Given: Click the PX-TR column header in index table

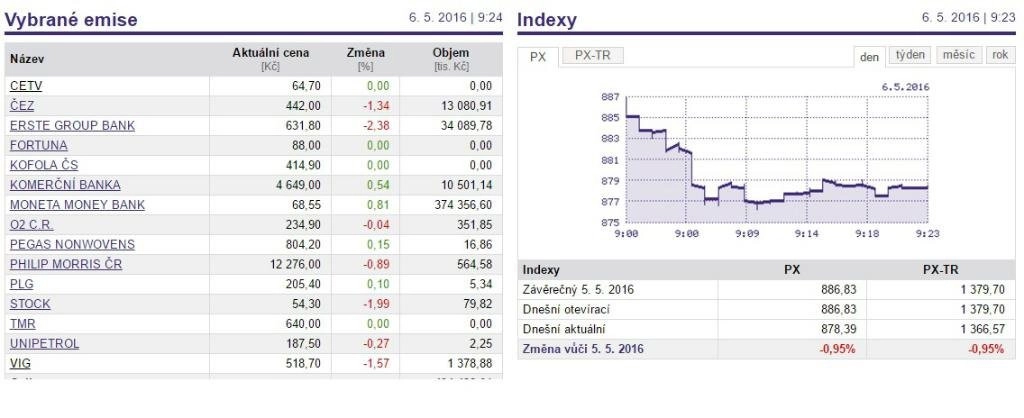Looking at the screenshot, I should 941,270.
